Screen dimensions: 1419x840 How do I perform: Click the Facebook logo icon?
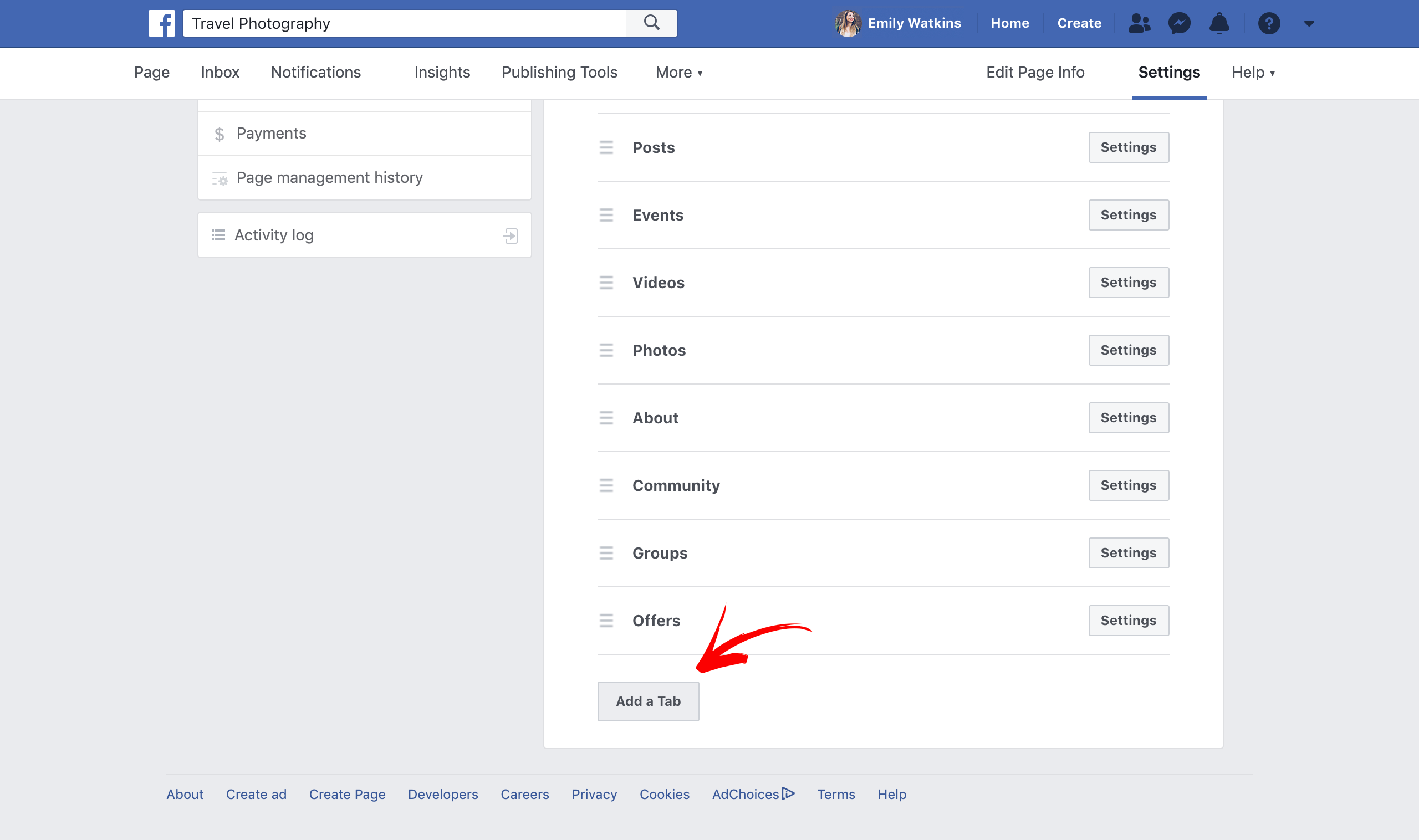161,23
